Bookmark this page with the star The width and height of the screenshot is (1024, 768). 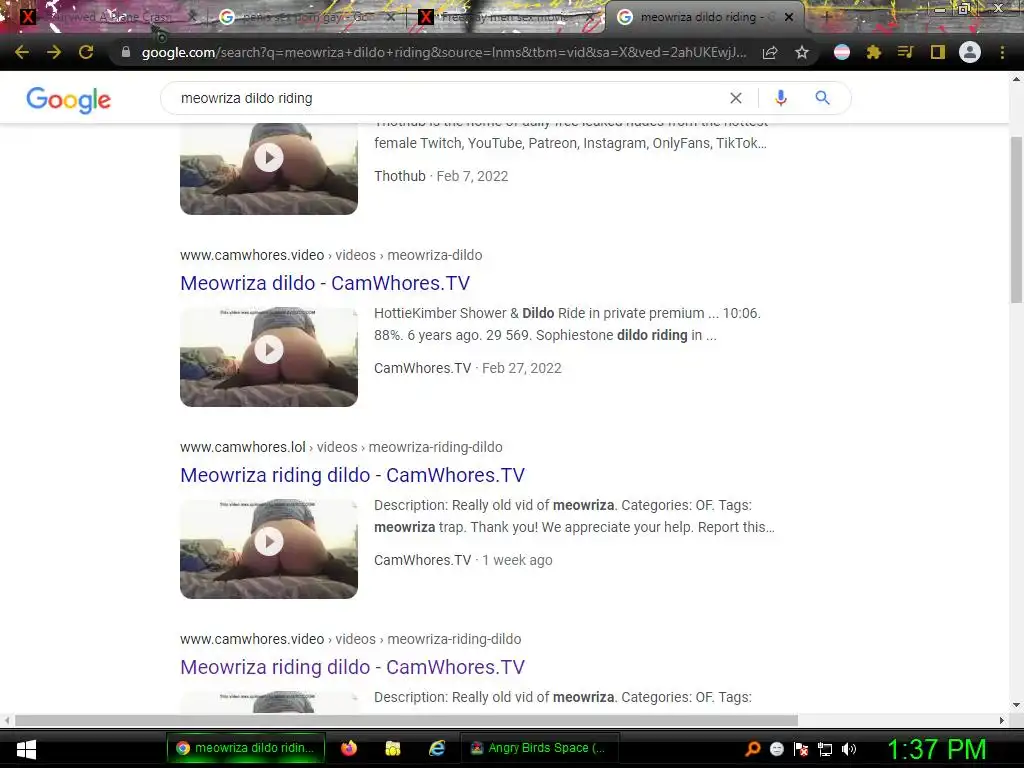(x=802, y=52)
